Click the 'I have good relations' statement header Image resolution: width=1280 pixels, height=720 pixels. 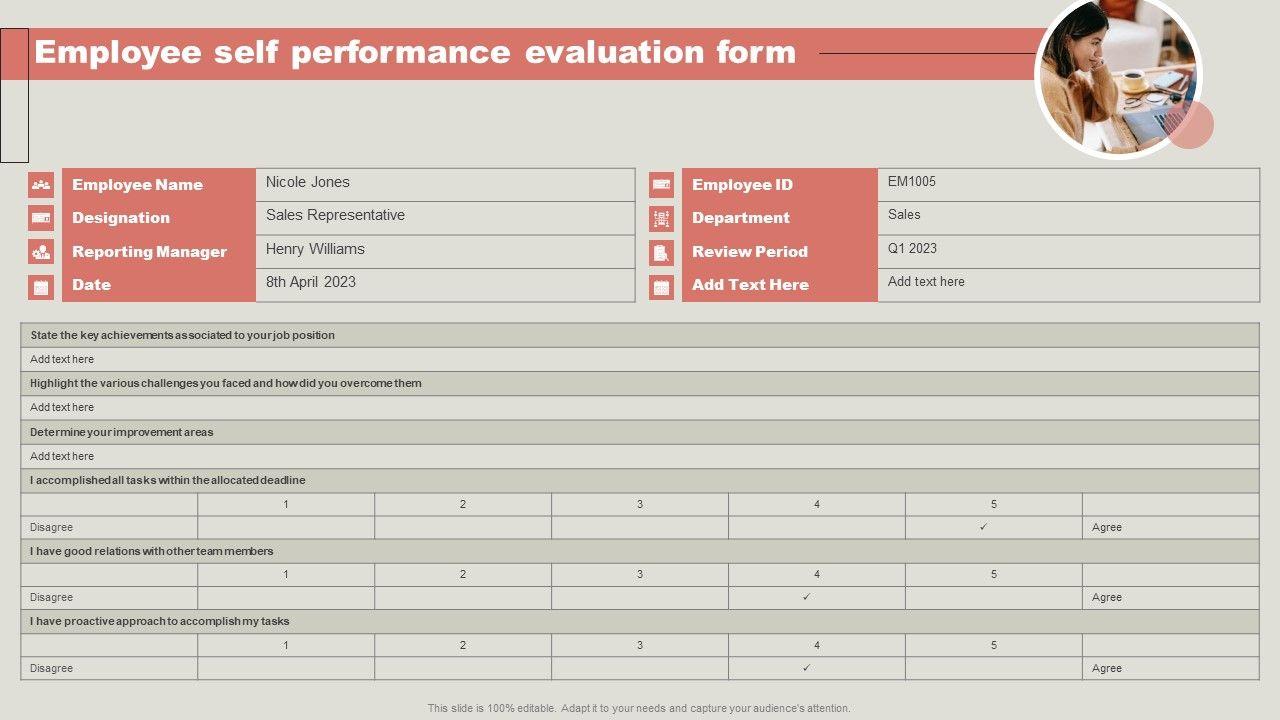(640, 551)
